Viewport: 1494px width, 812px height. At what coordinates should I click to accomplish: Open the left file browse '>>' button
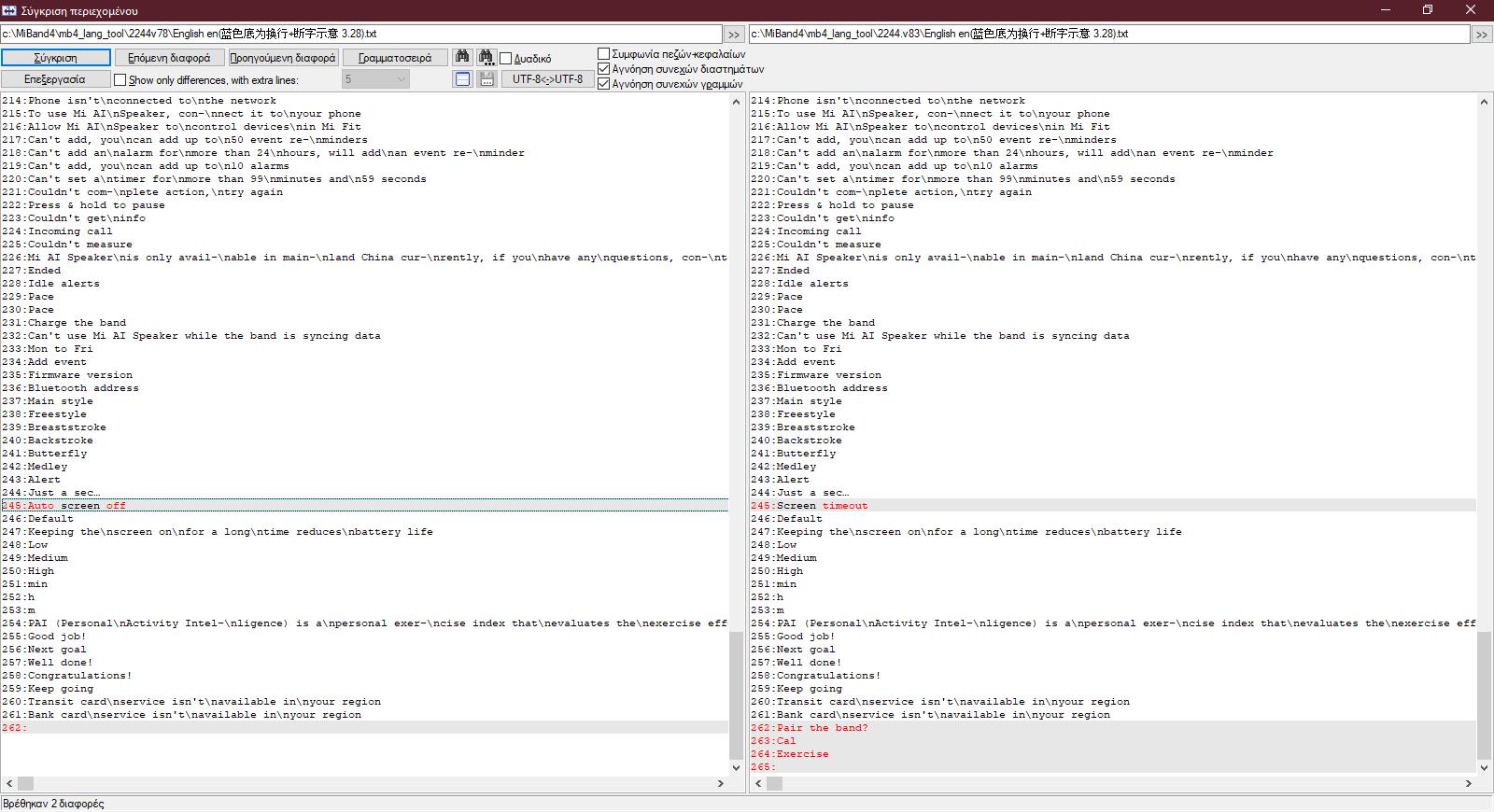[734, 35]
